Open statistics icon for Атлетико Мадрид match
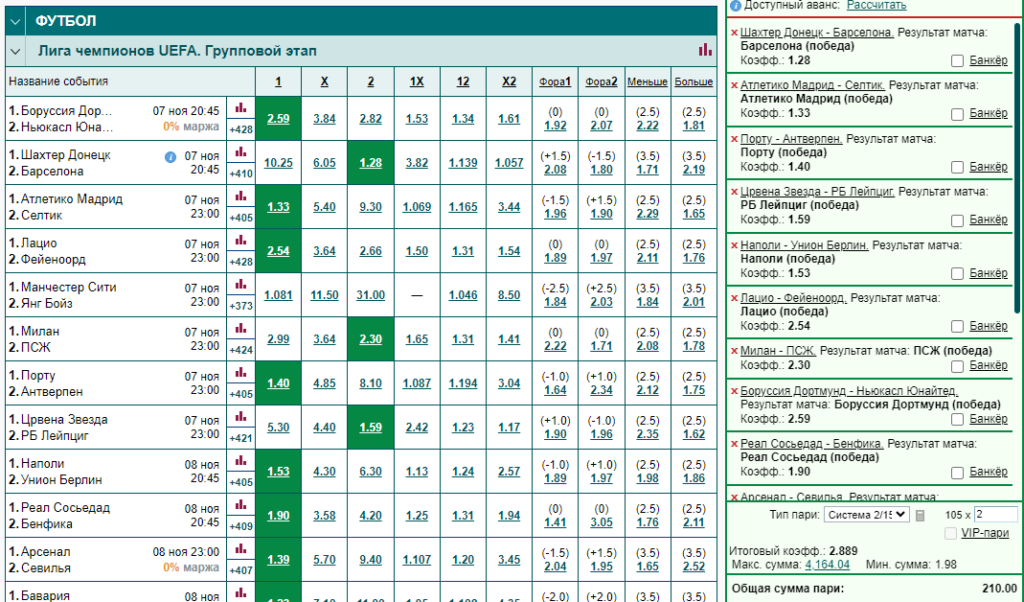This screenshot has height=602, width=1024. pos(241,197)
